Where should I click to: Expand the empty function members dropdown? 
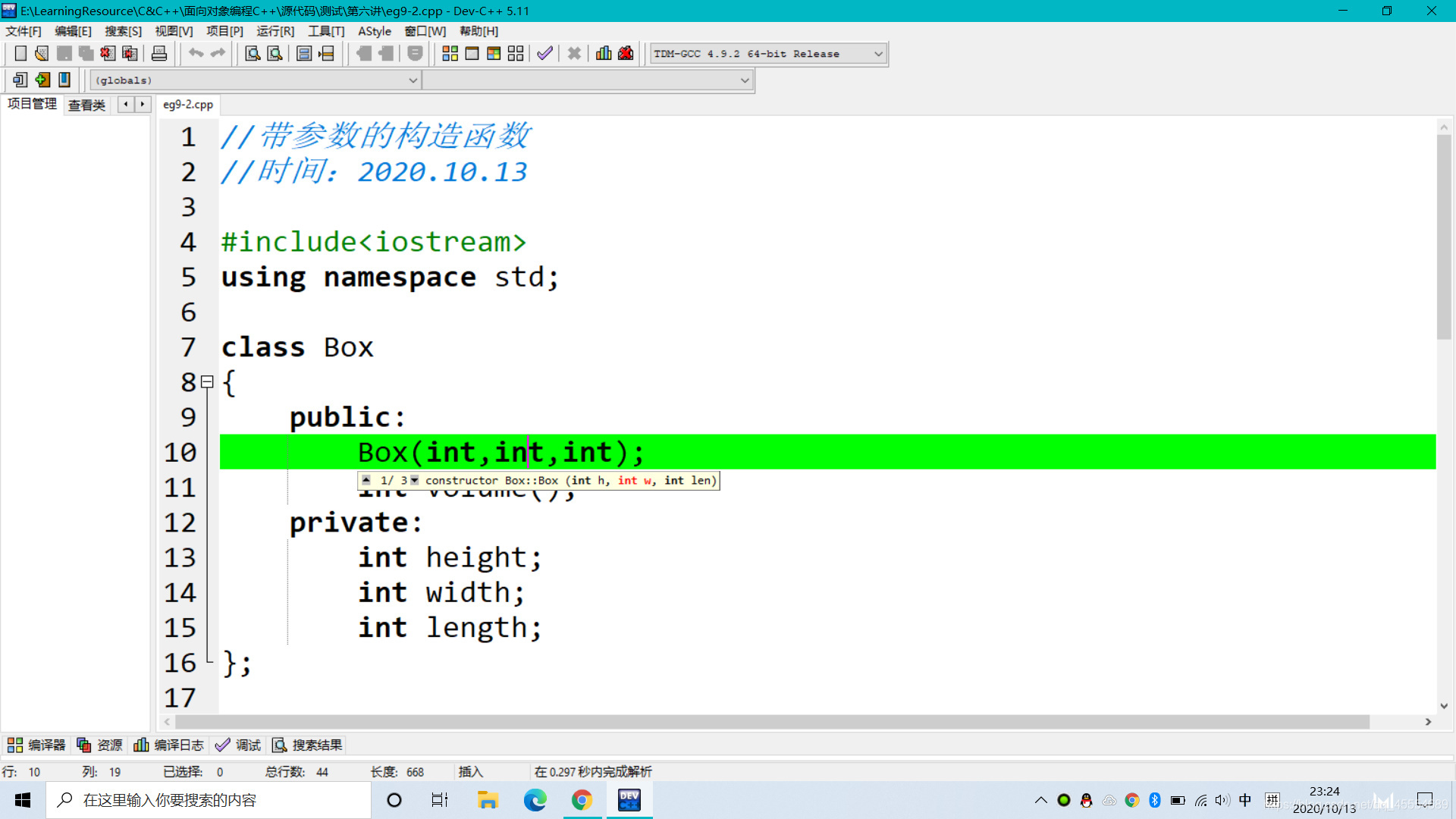click(x=745, y=80)
